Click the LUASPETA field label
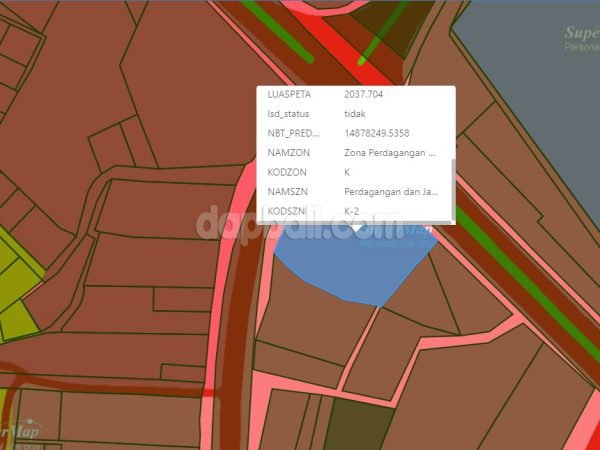The height and width of the screenshot is (450, 600). click(290, 94)
